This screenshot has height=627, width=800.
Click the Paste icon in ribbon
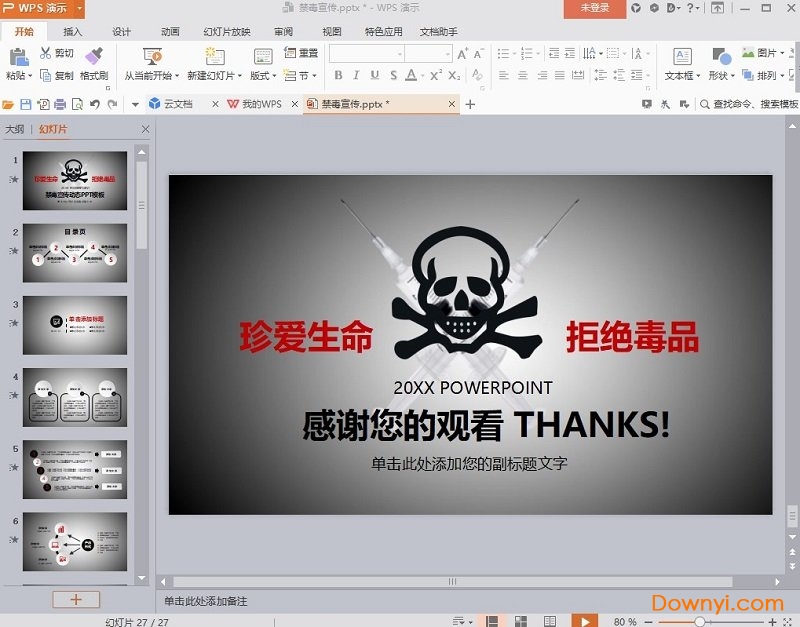pyautogui.click(x=18, y=56)
